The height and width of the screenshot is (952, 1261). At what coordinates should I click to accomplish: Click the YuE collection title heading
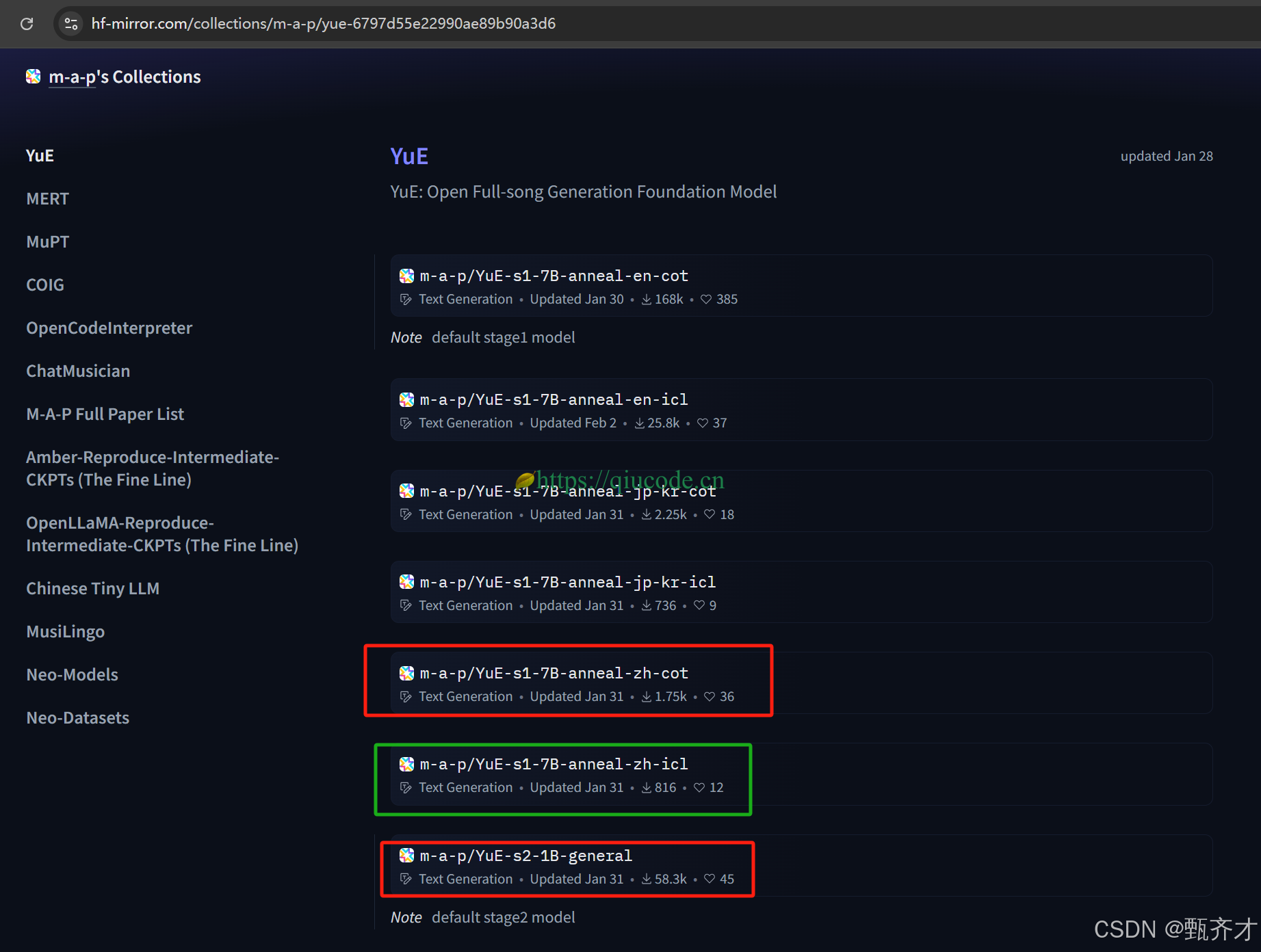(x=409, y=157)
